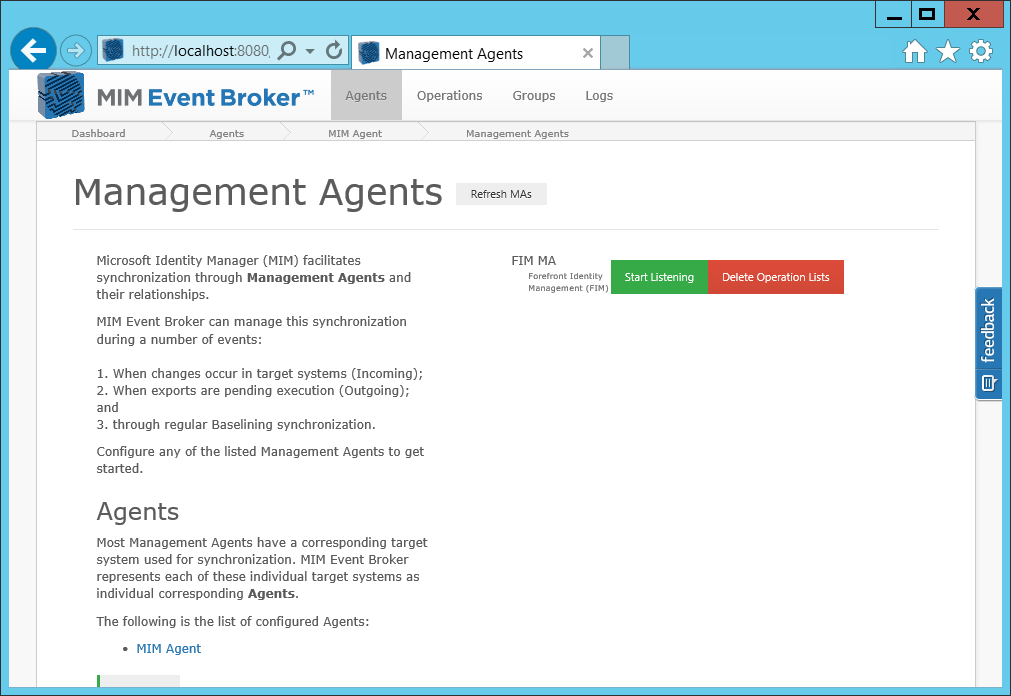Image resolution: width=1011 pixels, height=696 pixels.
Task: Click the MIM Event Broker cube logo
Action: [61, 95]
